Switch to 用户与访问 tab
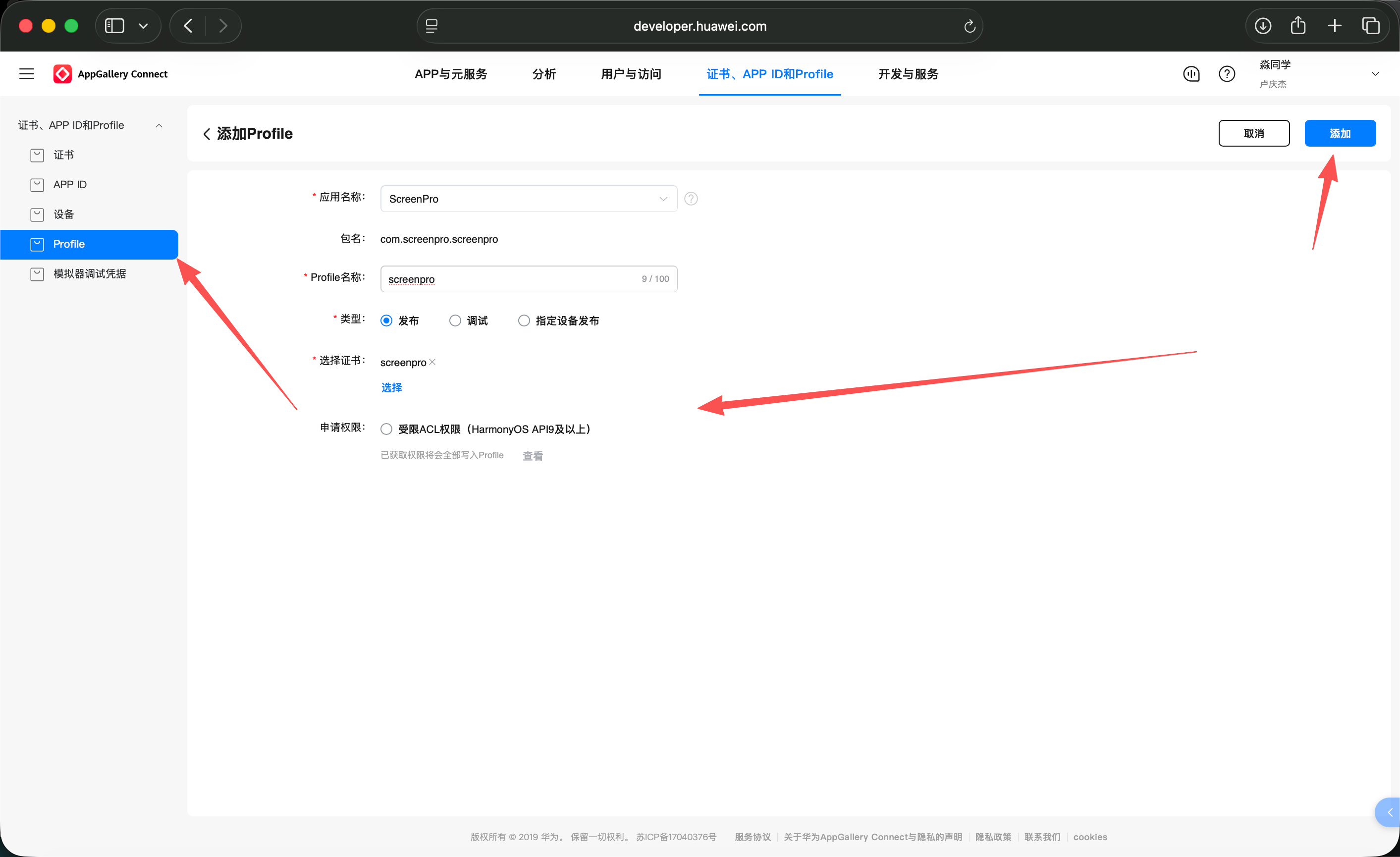Screen dimensions: 1400x857 pyautogui.click(x=631, y=74)
